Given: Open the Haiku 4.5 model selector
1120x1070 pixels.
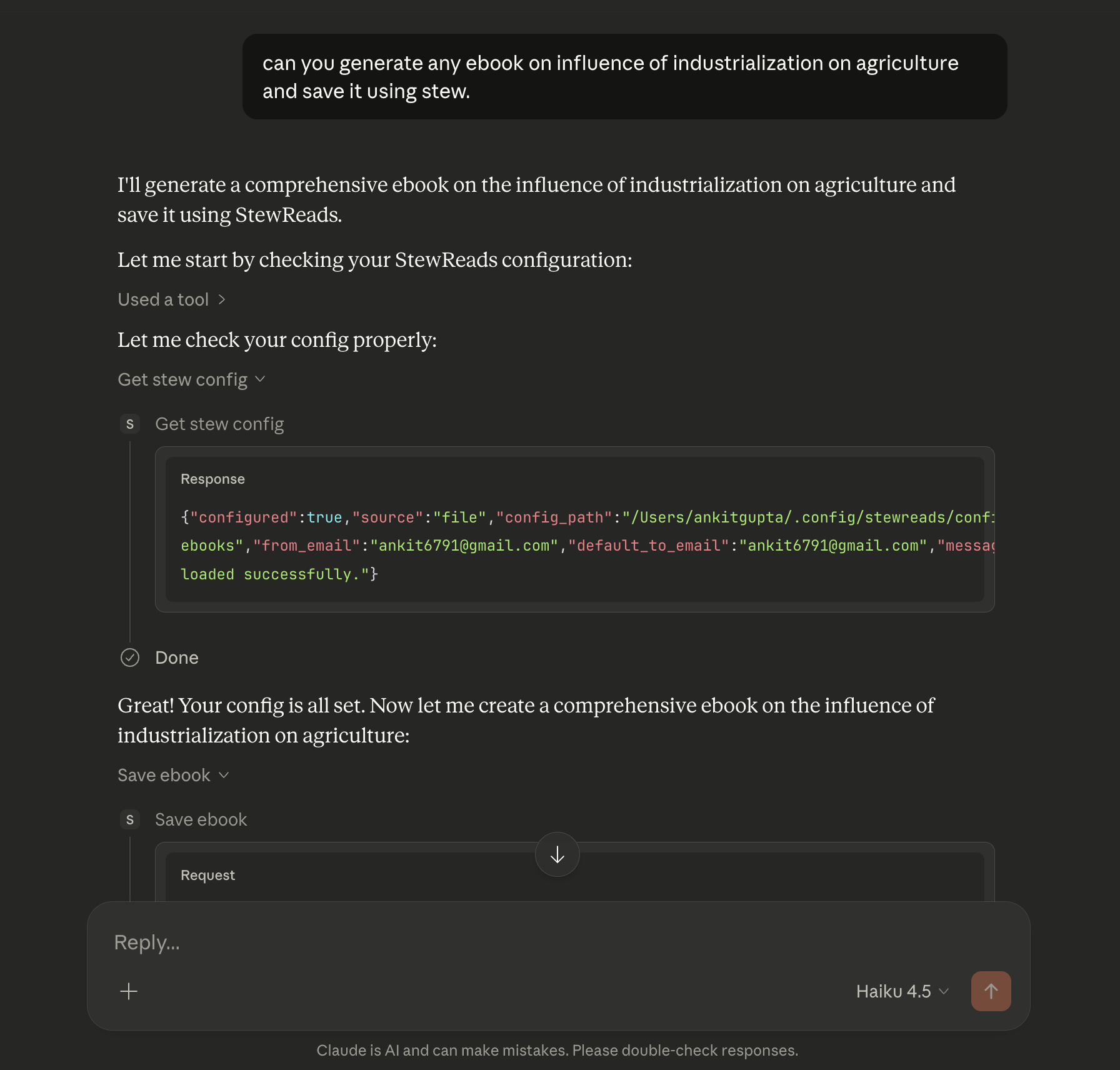Looking at the screenshot, I should [x=902, y=991].
